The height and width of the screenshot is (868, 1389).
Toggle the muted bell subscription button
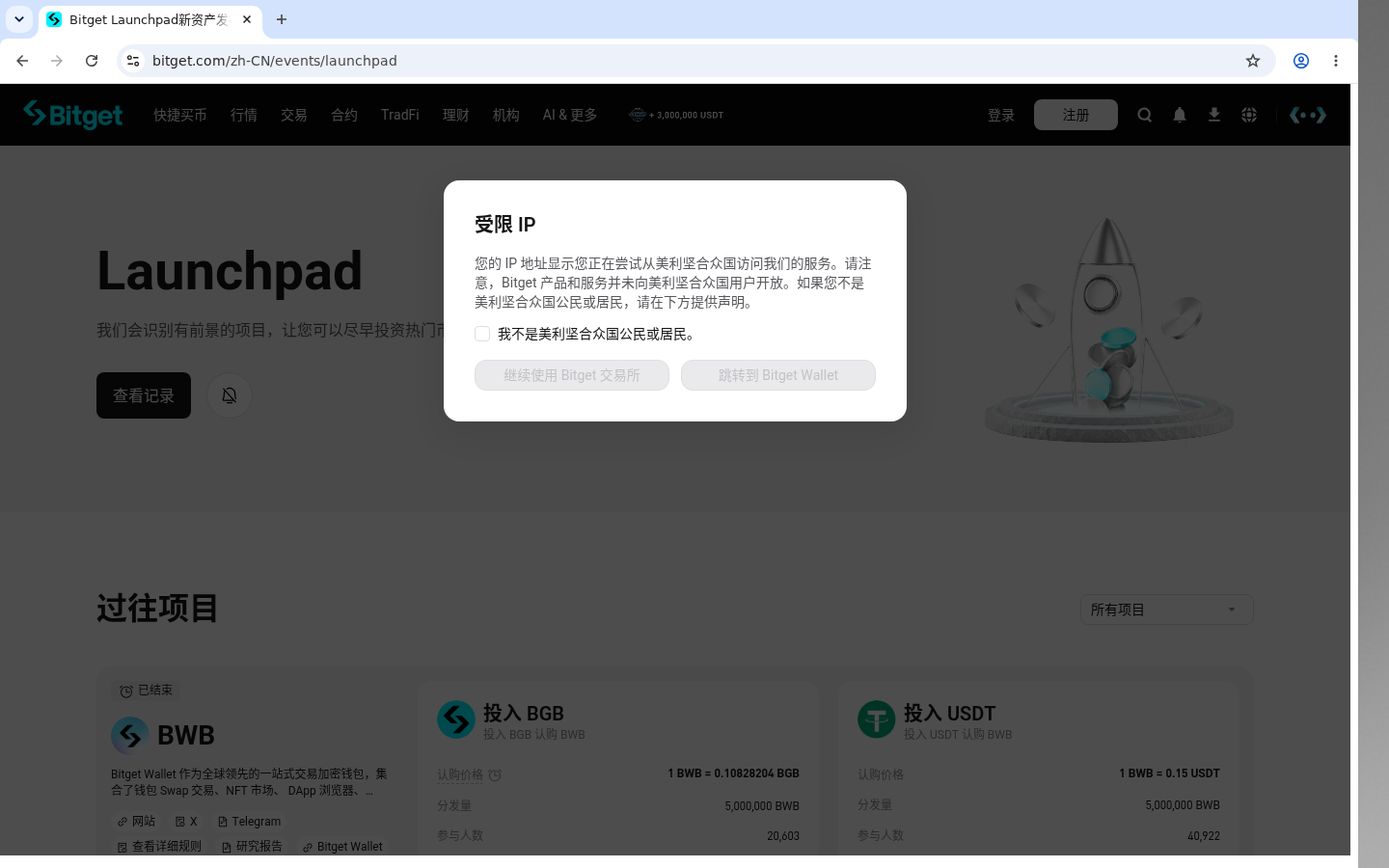point(230,395)
